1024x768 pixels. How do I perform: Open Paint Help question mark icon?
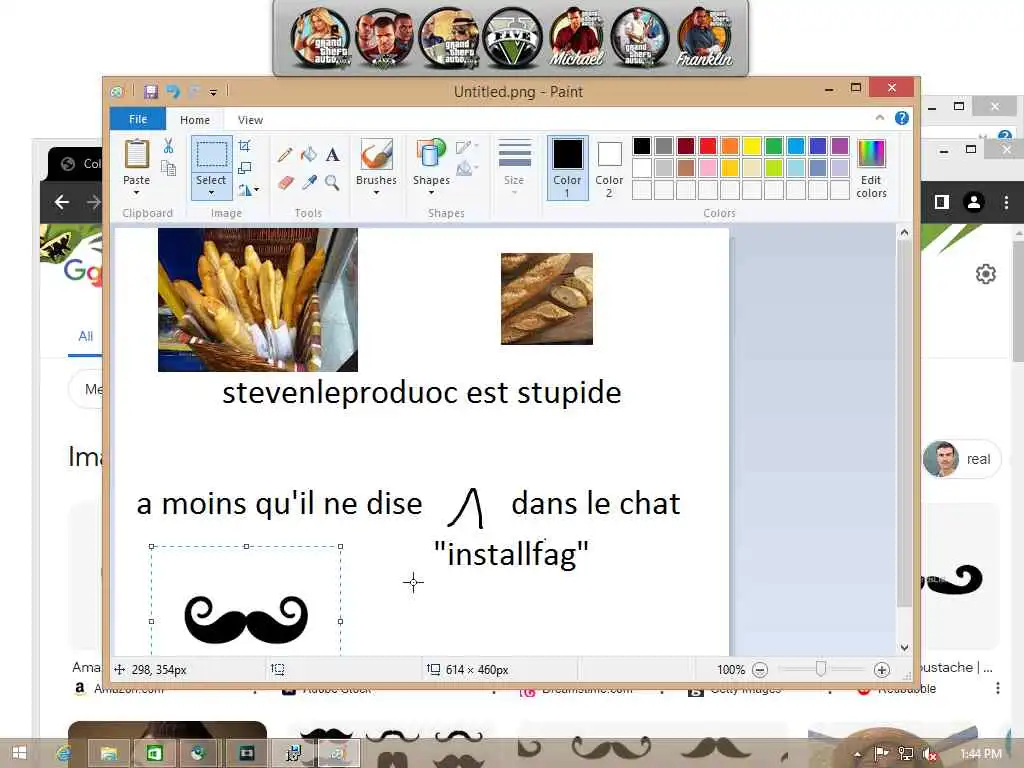click(x=902, y=118)
